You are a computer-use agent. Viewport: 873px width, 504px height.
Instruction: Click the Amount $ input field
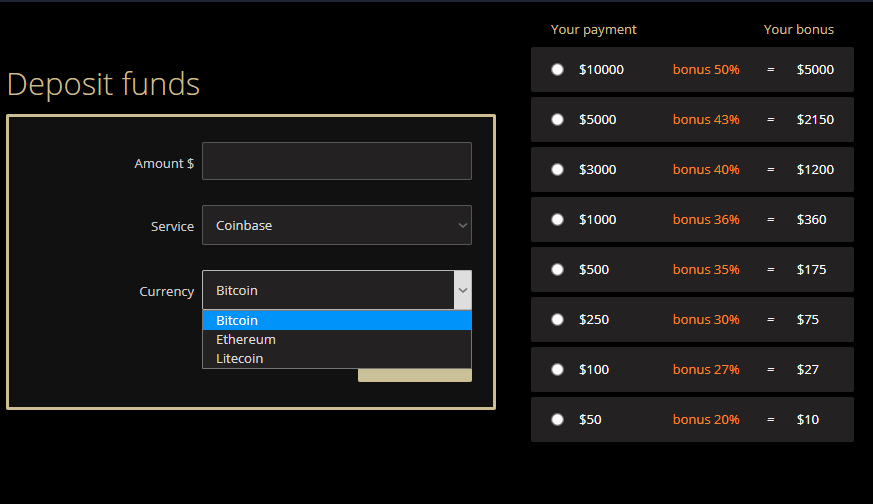(x=337, y=161)
